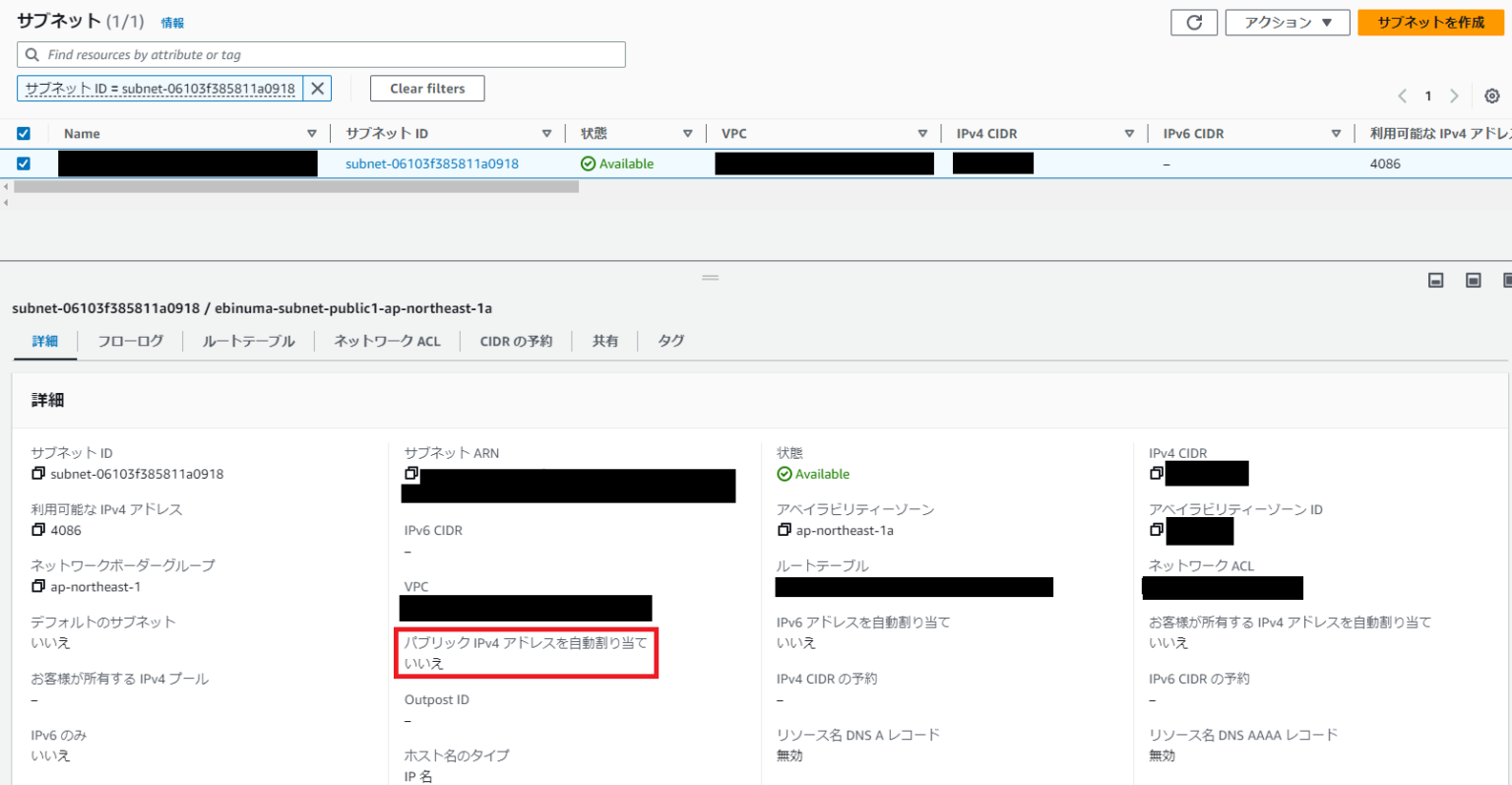Switch to the フローログ tab
The image size is (1512, 785).
tap(129, 341)
